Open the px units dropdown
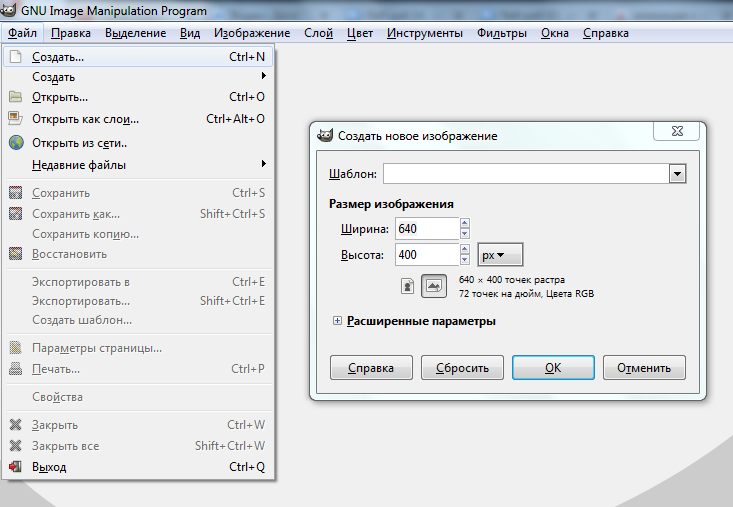The image size is (733, 507). point(500,255)
